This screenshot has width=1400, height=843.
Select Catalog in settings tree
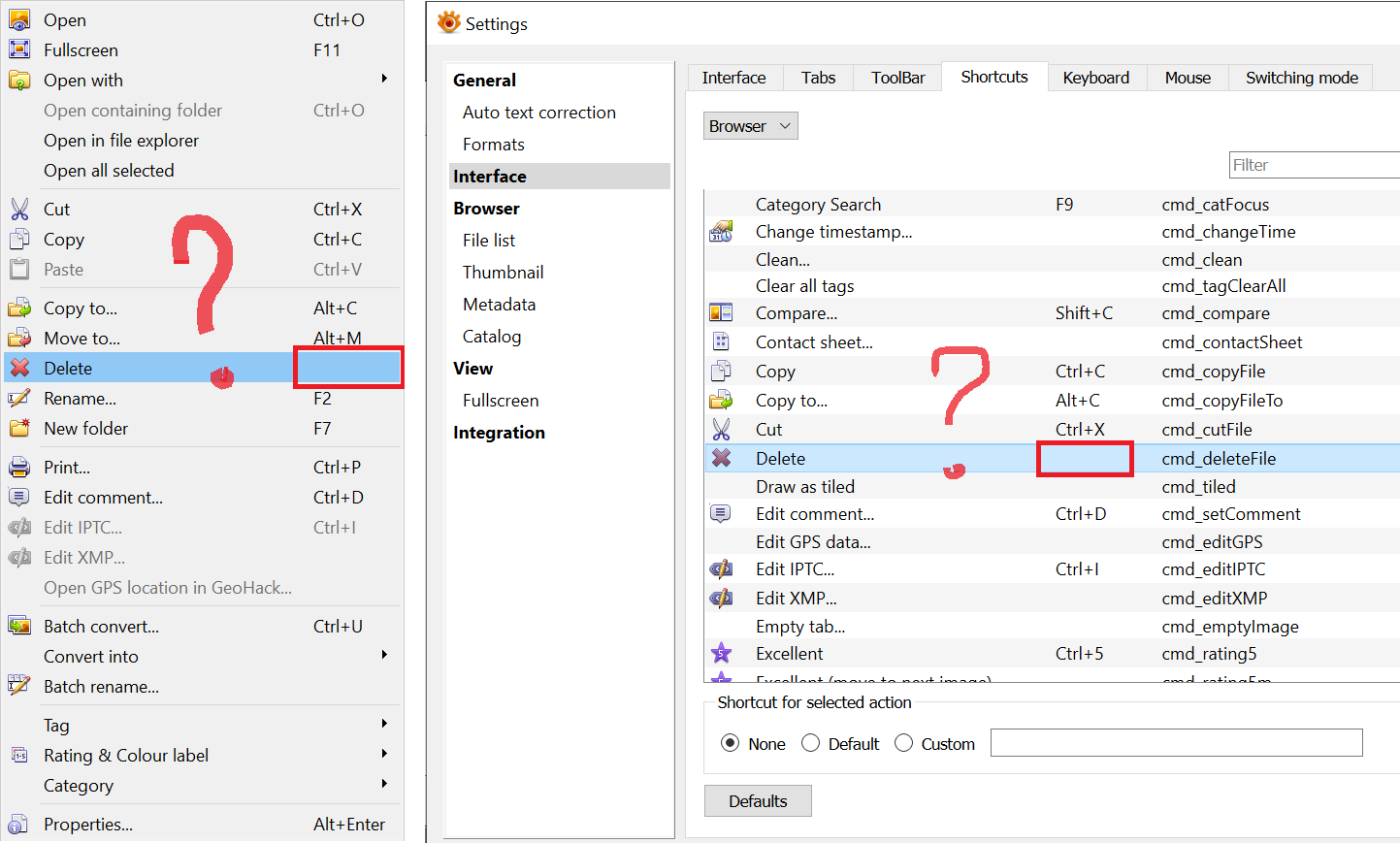point(492,337)
